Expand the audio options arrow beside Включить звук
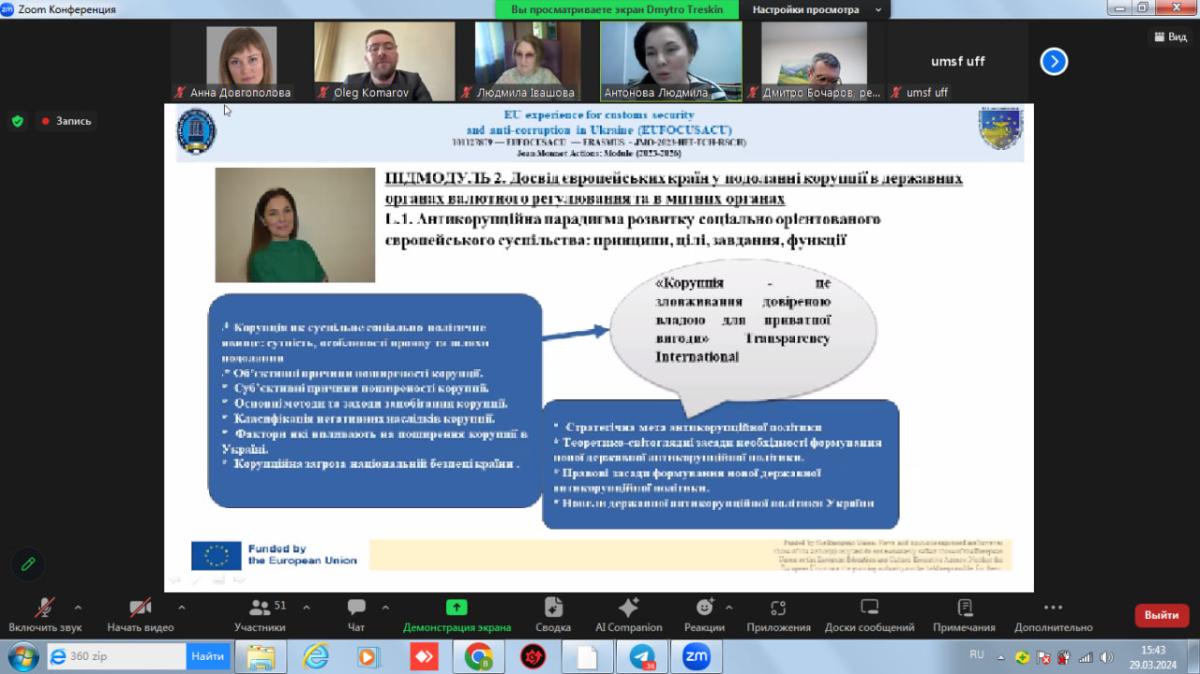 [x=78, y=606]
